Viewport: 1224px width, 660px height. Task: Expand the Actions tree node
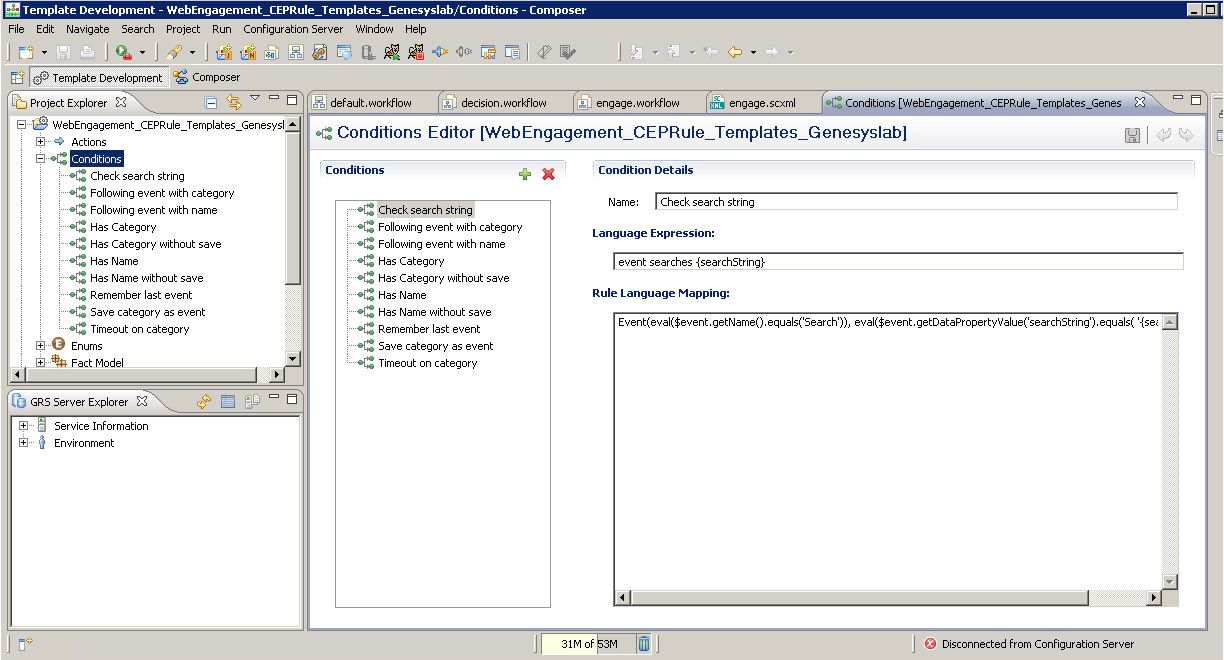click(41, 142)
